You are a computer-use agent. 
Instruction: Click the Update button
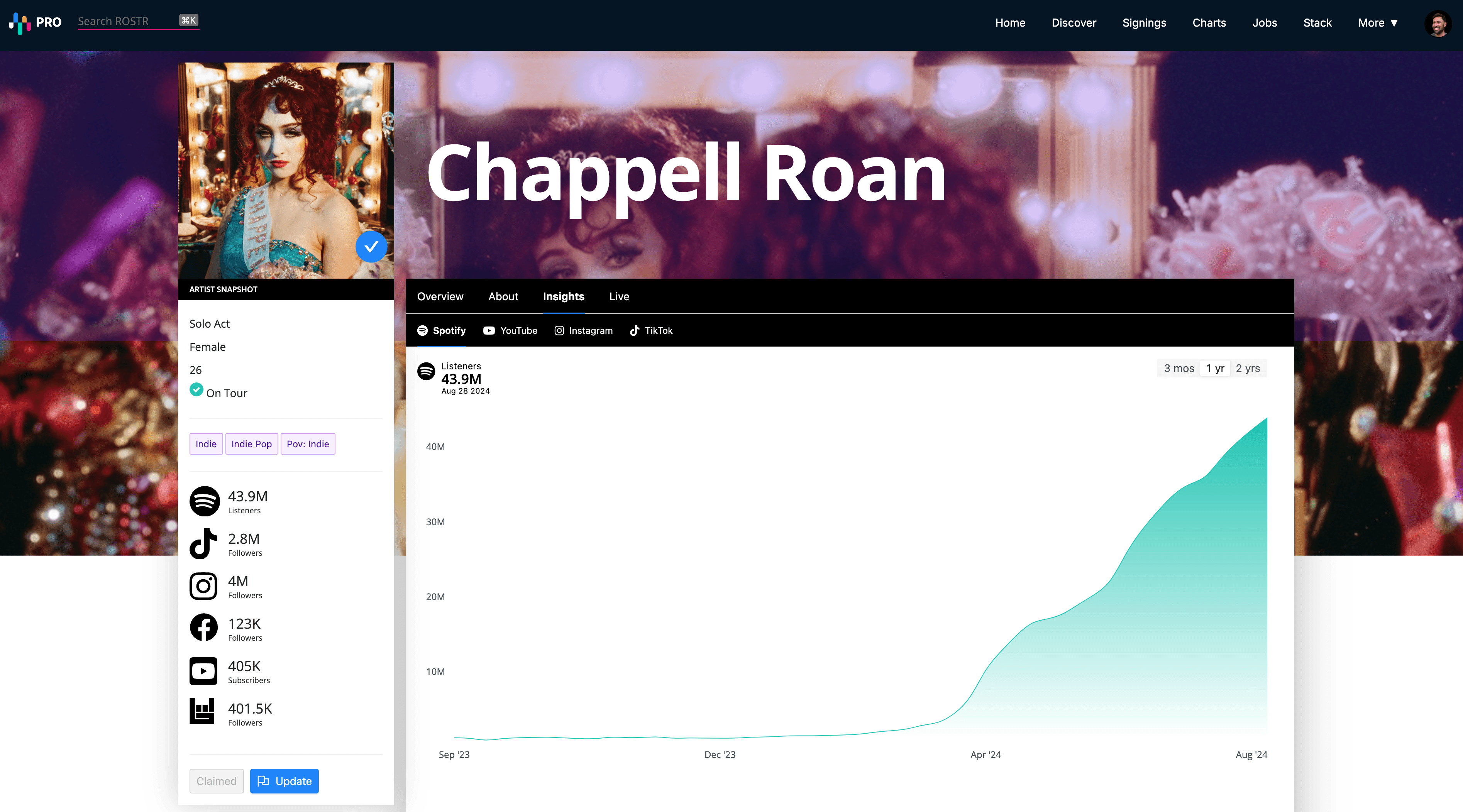tap(284, 781)
